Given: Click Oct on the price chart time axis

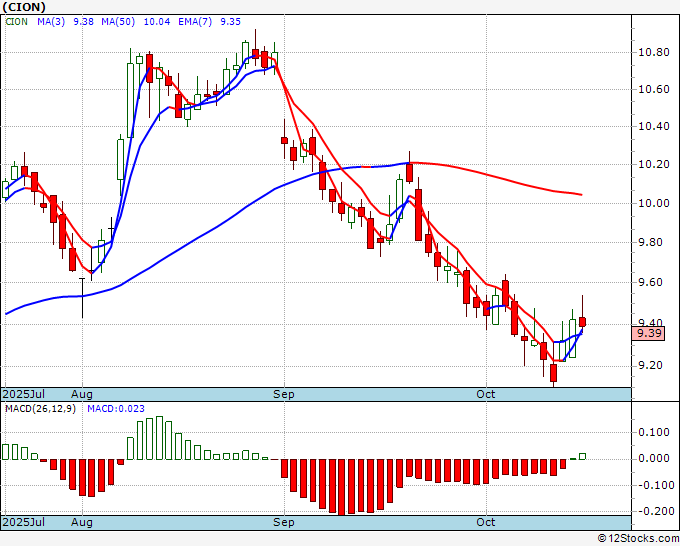Looking at the screenshot, I should pos(486,394).
